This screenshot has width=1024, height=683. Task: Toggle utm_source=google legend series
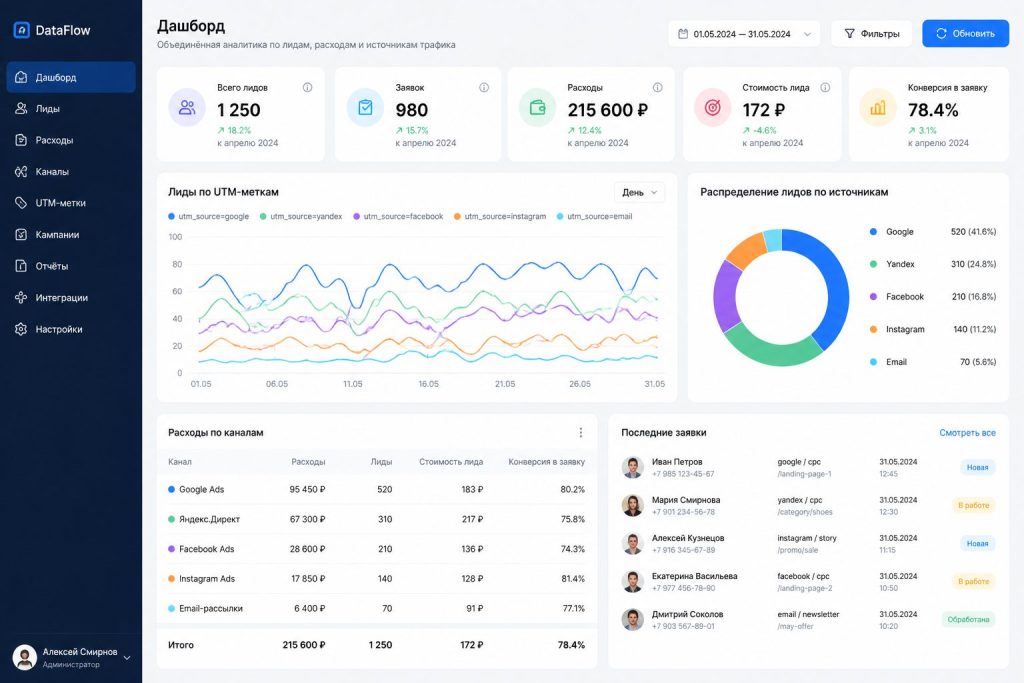coord(208,216)
